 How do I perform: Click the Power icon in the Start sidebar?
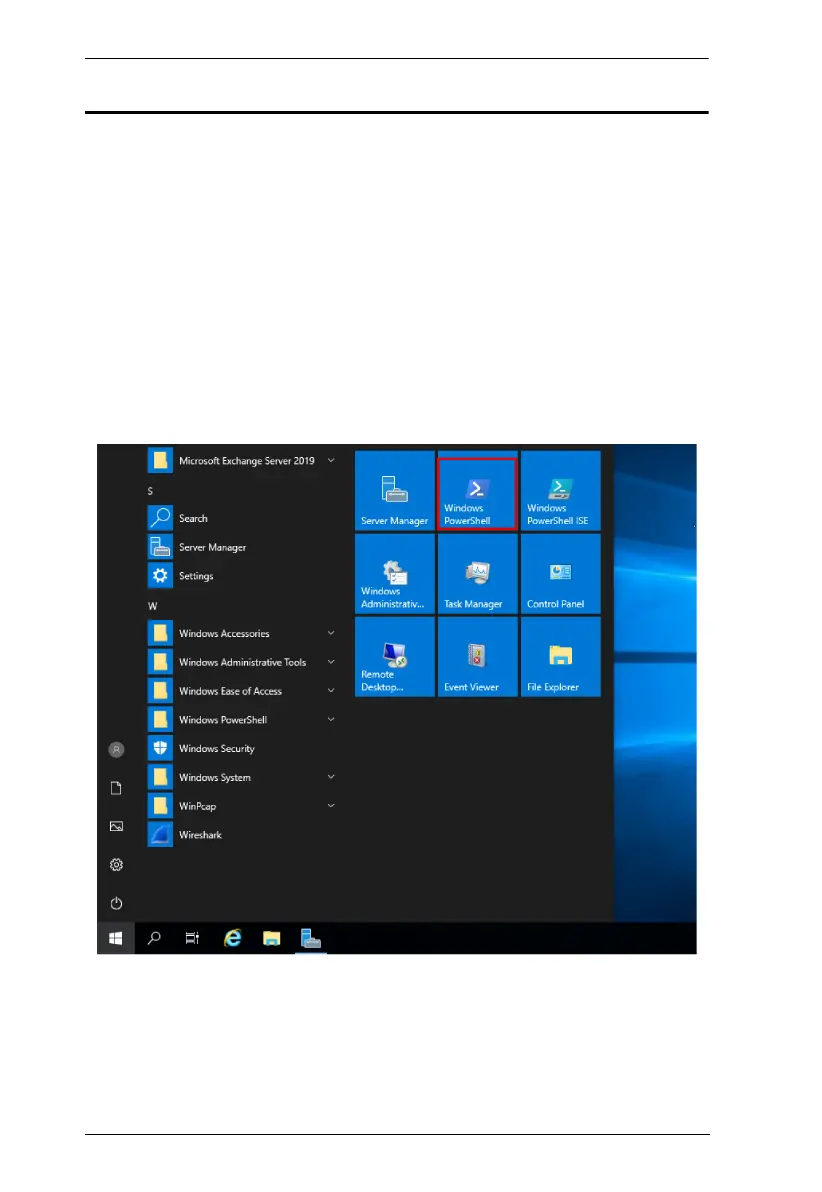[116, 903]
